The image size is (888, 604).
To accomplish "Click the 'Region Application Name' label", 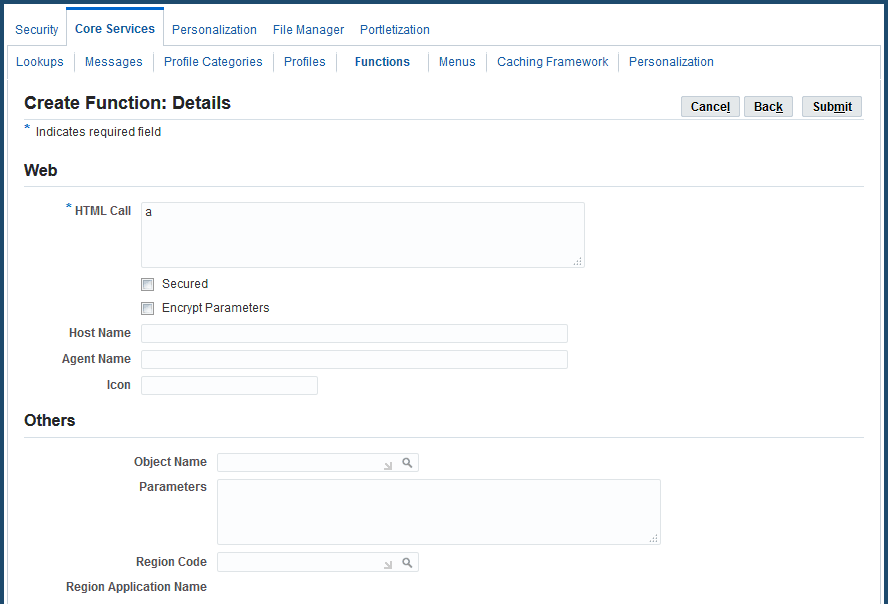I will pos(136,587).
